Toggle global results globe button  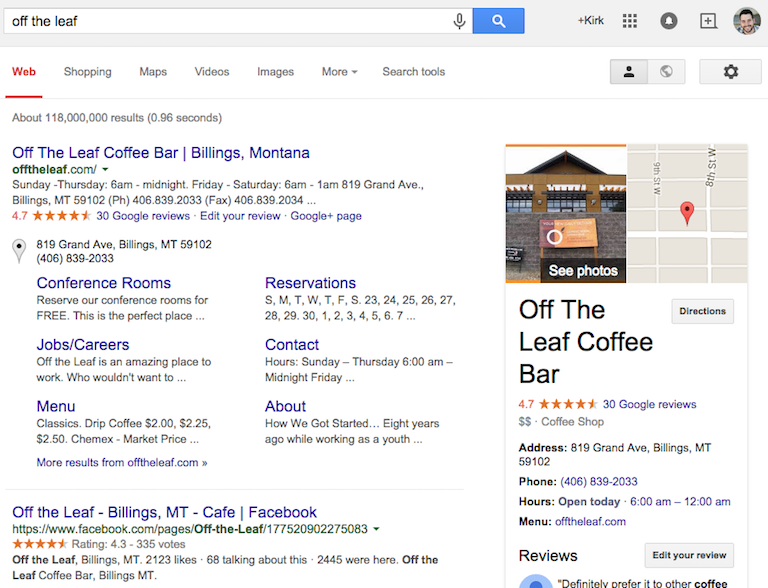click(666, 72)
